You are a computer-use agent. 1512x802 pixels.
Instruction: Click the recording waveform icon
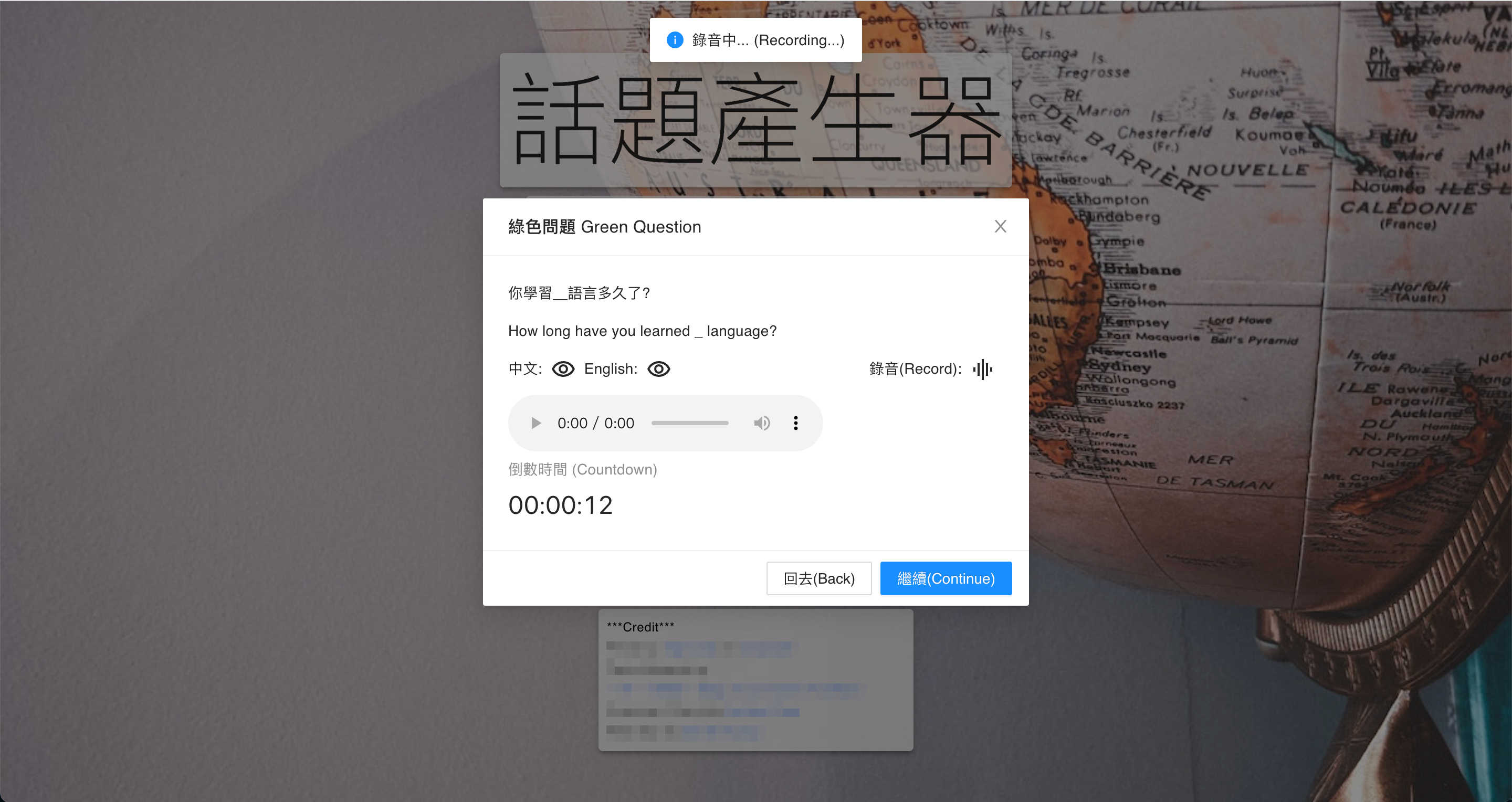pyautogui.click(x=983, y=369)
